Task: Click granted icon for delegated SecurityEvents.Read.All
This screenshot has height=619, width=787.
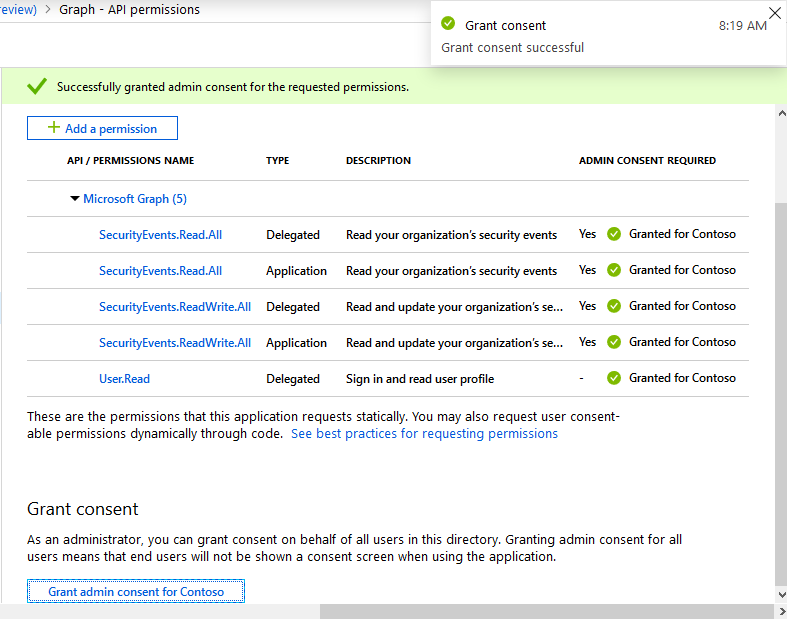Action: (614, 234)
